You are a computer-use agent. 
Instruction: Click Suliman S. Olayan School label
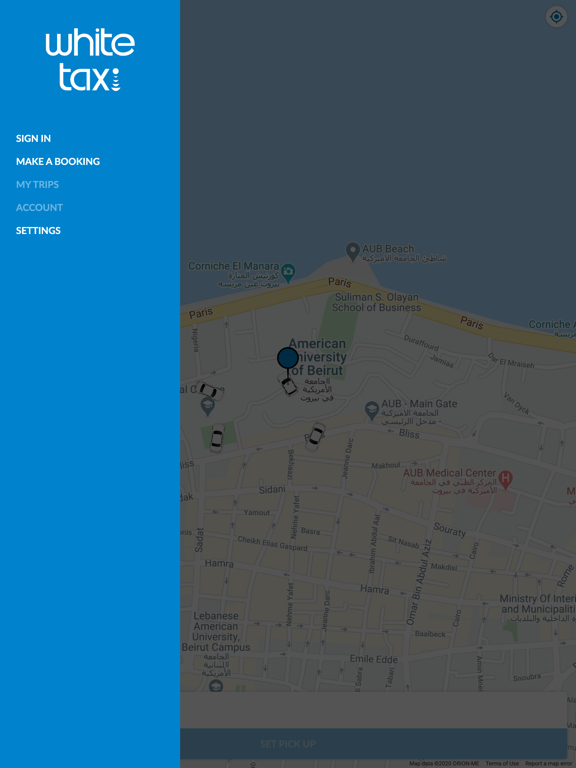pyautogui.click(x=376, y=302)
